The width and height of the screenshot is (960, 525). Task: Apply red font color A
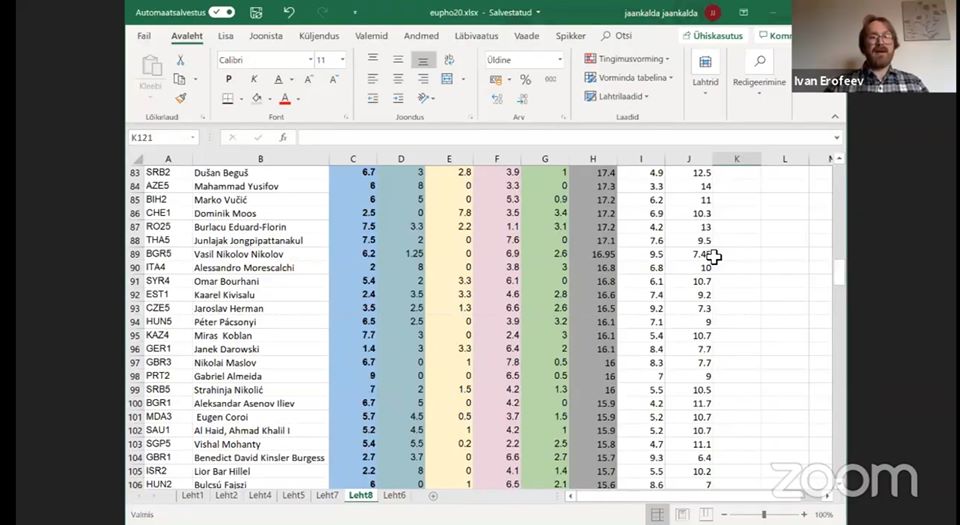pos(285,99)
